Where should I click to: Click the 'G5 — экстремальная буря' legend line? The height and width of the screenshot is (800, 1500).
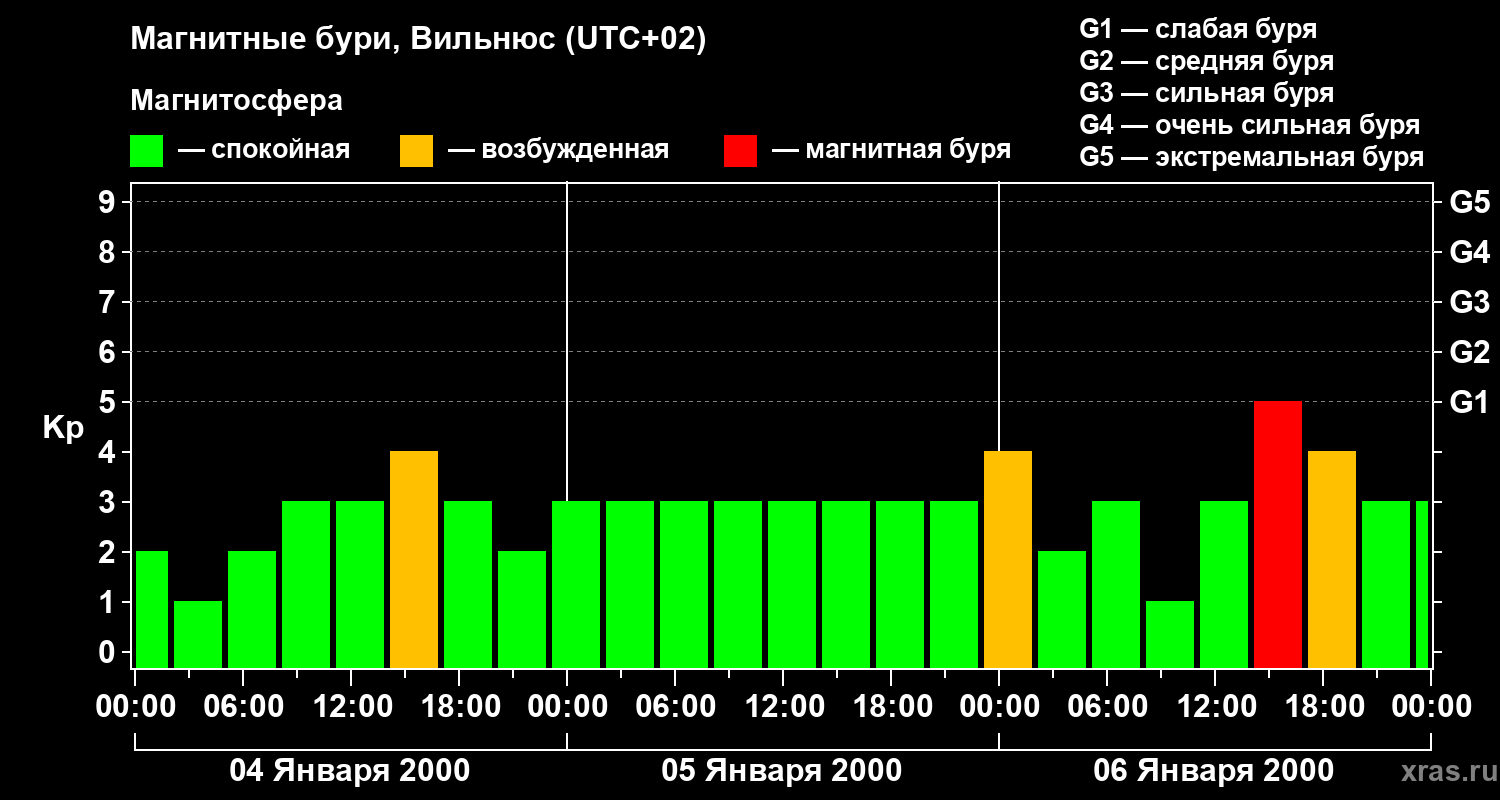tap(1252, 157)
